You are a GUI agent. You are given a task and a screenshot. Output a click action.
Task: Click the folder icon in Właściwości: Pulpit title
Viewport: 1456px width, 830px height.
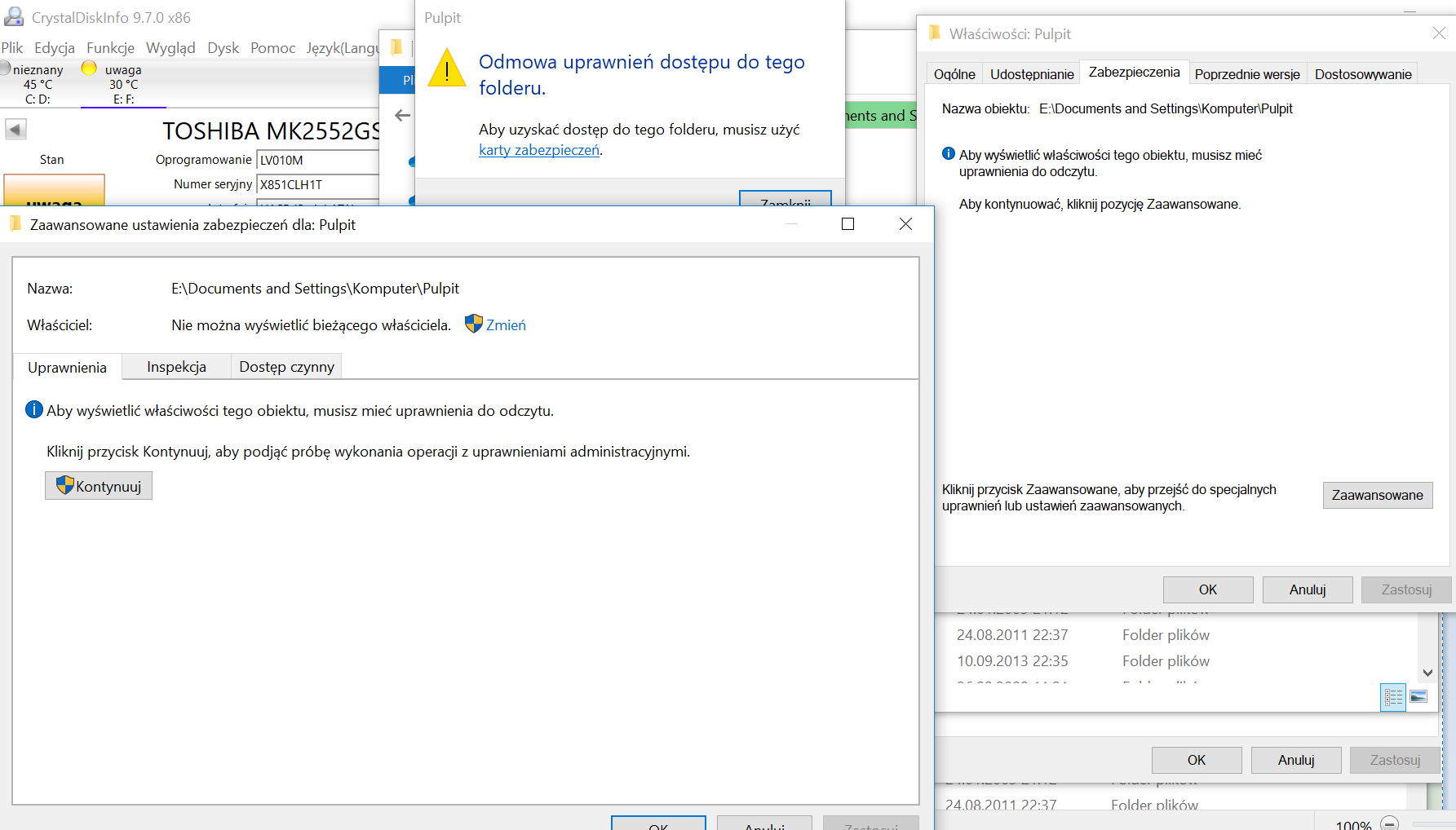(x=935, y=33)
